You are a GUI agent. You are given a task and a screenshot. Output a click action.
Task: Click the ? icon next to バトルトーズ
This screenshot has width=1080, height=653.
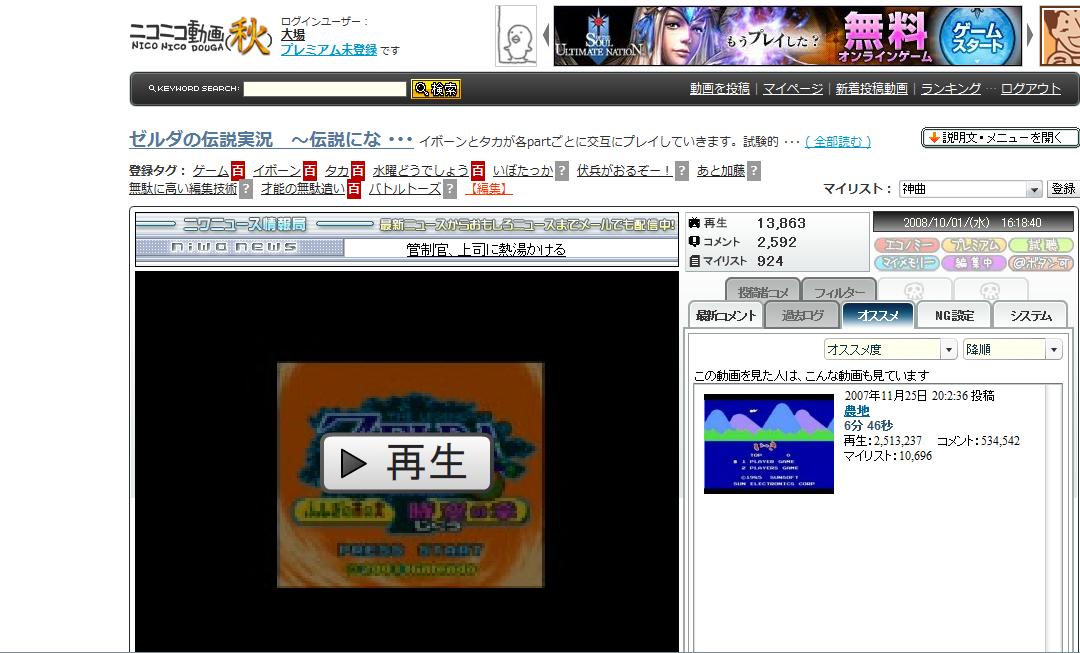point(450,189)
